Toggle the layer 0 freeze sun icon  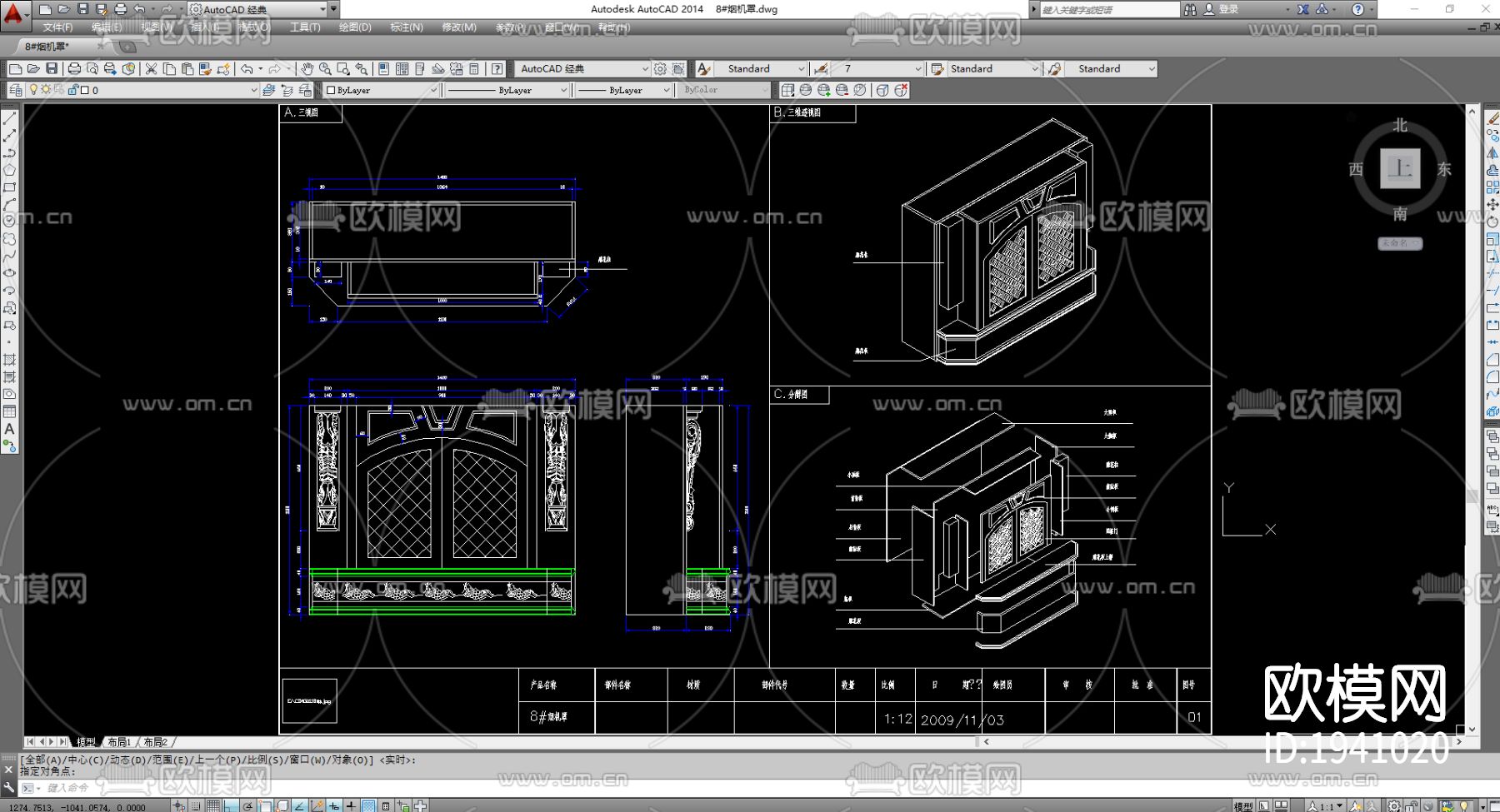(46, 90)
